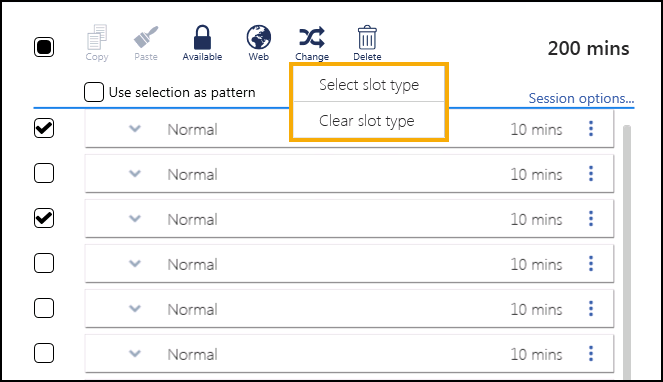Choose Select slot type menu option
663x382 pixels.
click(369, 84)
